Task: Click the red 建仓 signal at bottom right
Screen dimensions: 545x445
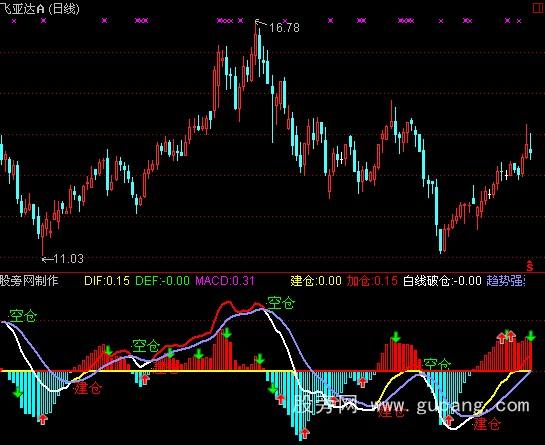Action: [487, 424]
